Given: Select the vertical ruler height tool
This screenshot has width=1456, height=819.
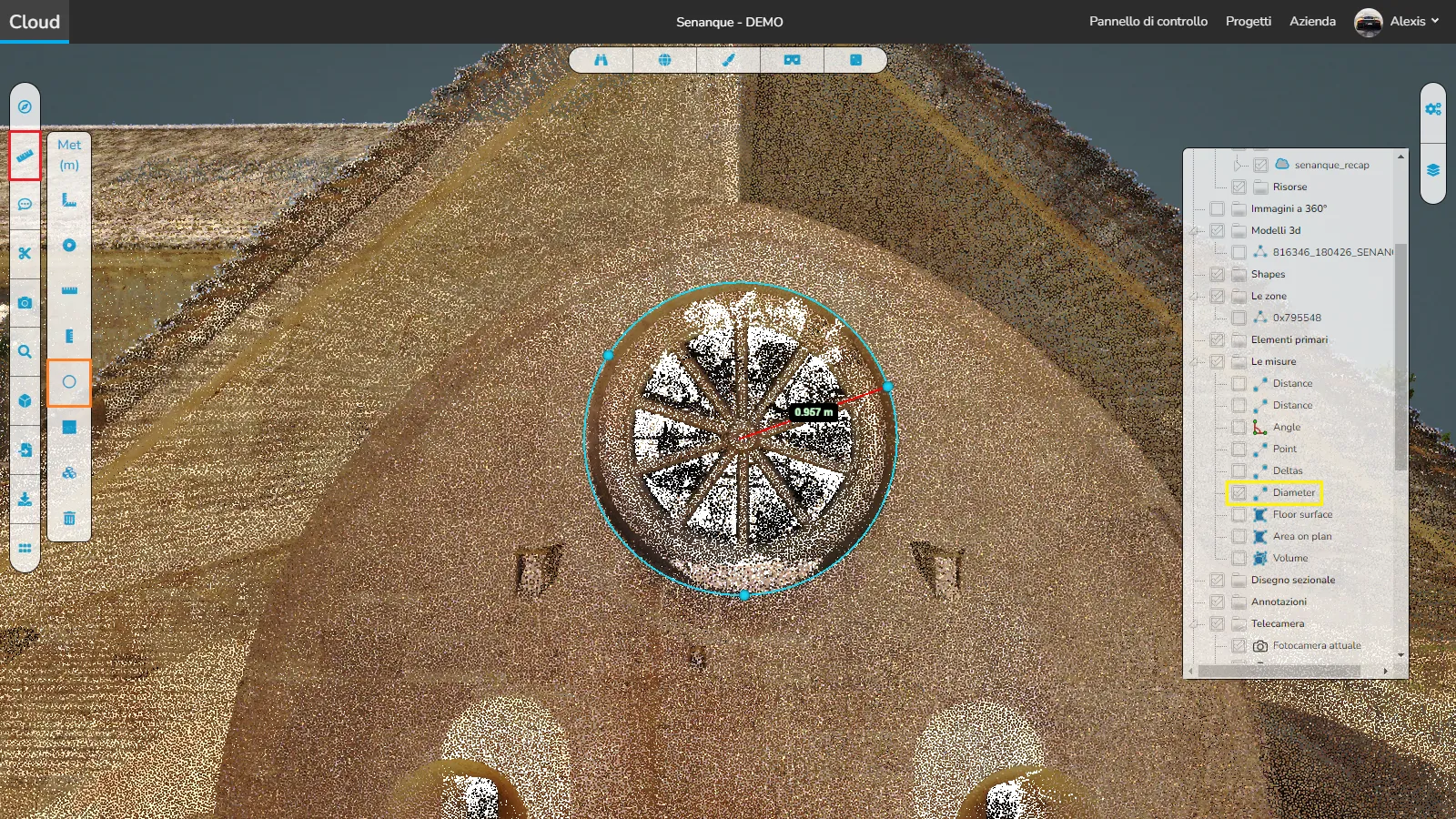Looking at the screenshot, I should point(69,337).
